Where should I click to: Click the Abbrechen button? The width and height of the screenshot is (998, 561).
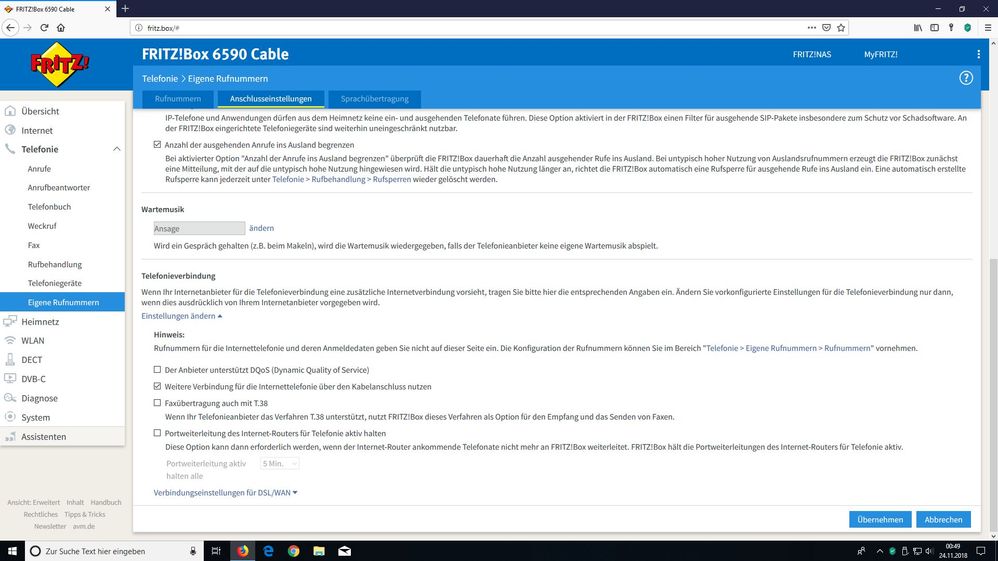pos(943,520)
